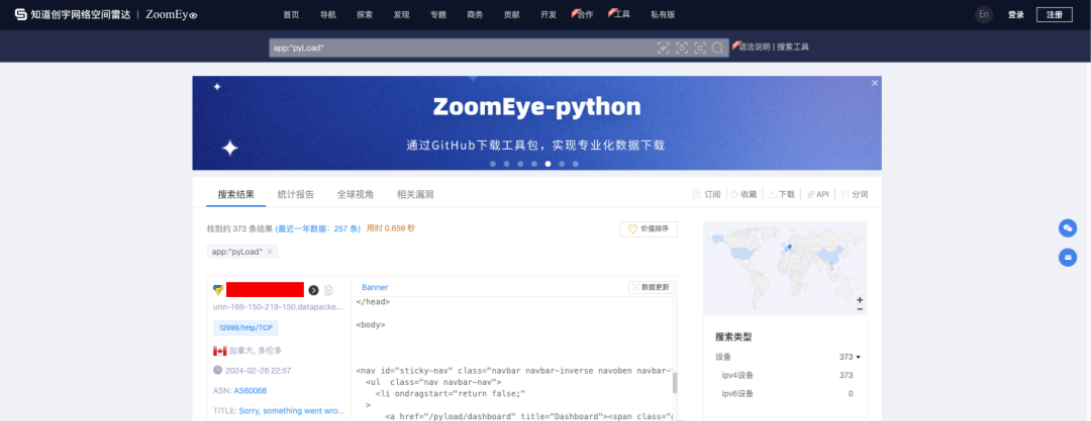Open the 语法说明 link

coord(754,47)
